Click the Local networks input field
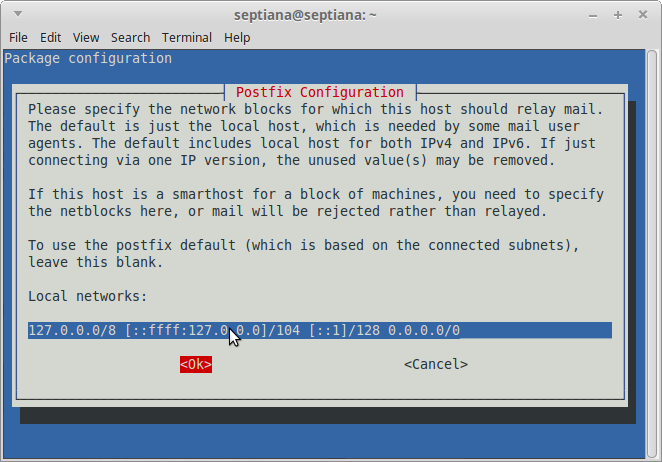 pyautogui.click(x=320, y=330)
